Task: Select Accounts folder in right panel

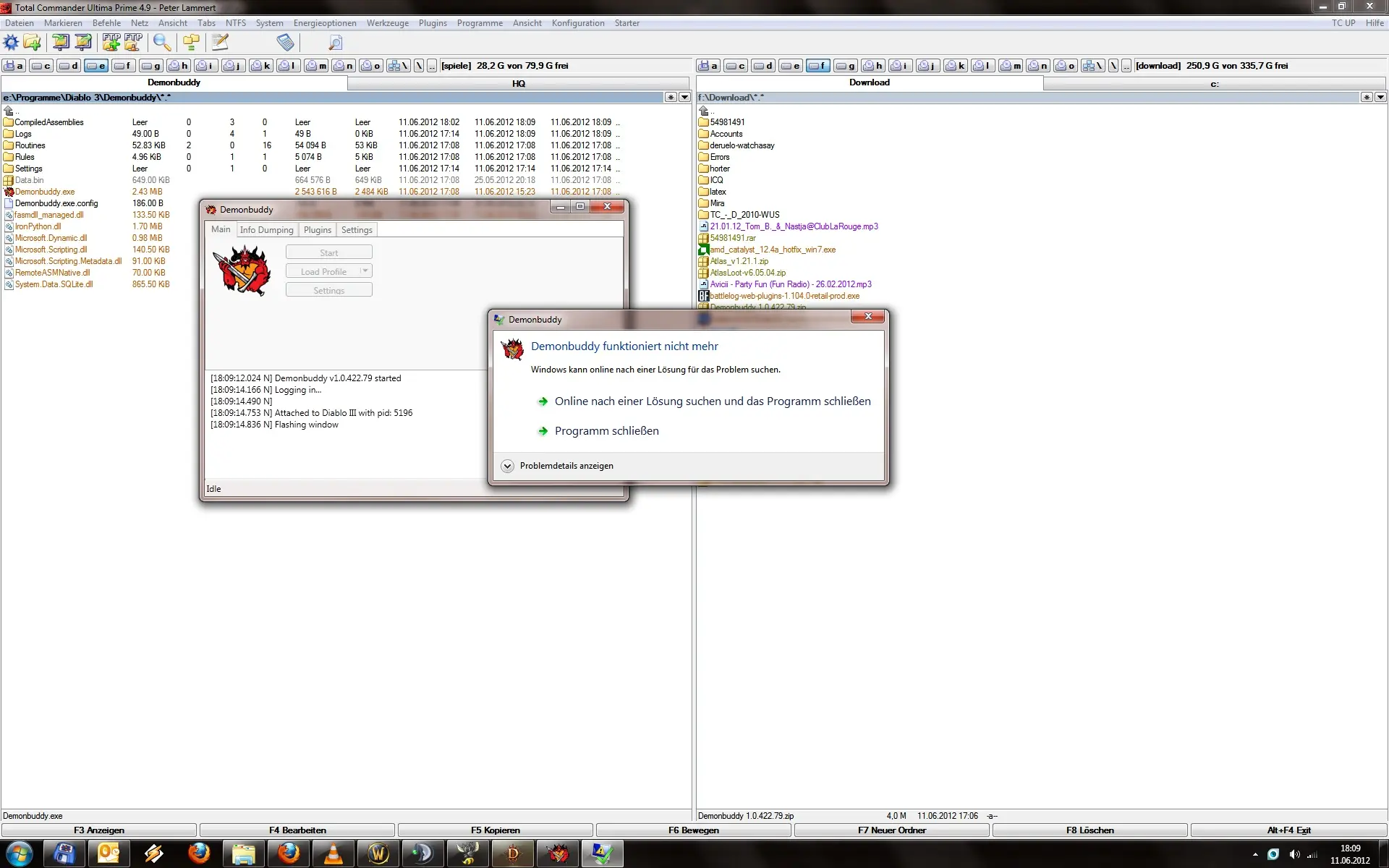Action: (726, 134)
